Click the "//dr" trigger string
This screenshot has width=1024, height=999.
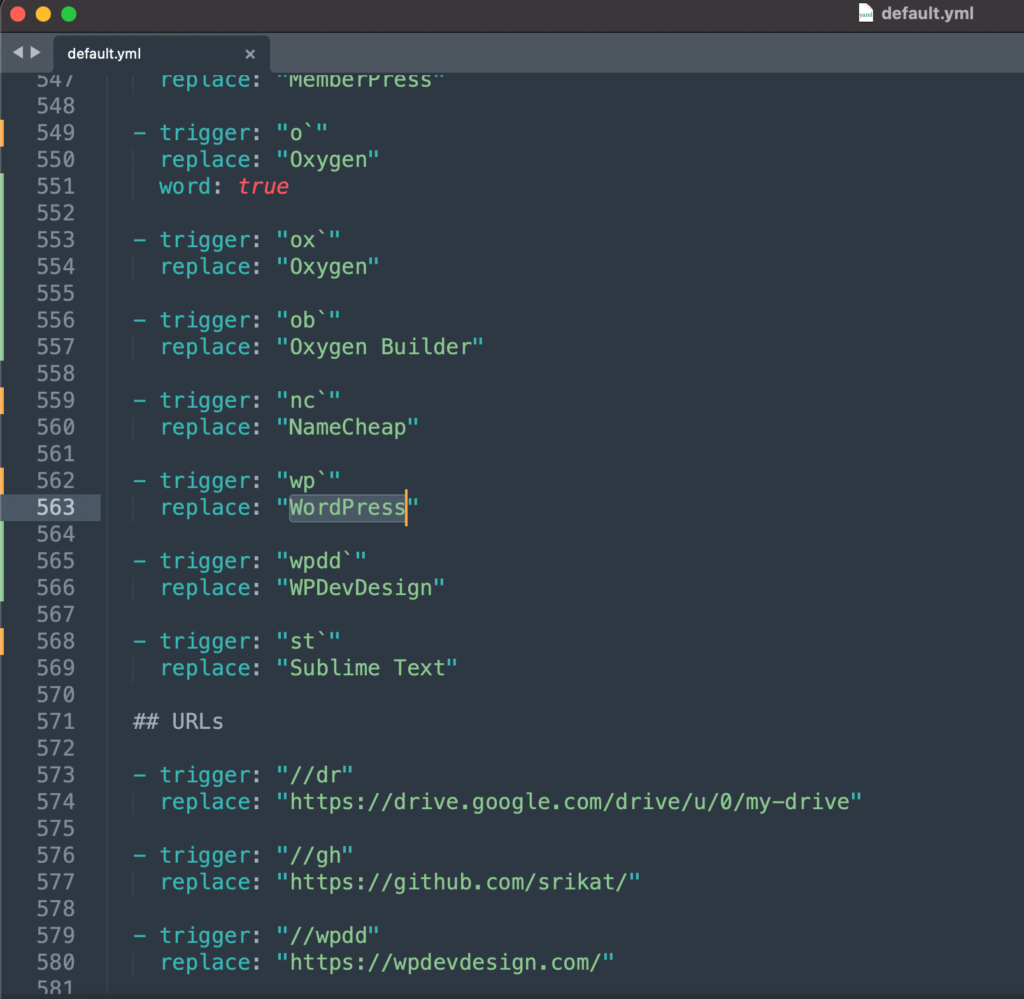click(x=315, y=776)
